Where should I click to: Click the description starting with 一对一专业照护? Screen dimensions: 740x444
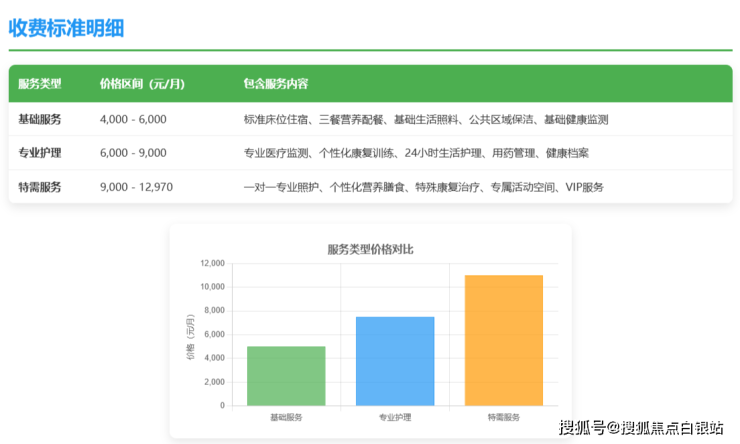click(423, 187)
